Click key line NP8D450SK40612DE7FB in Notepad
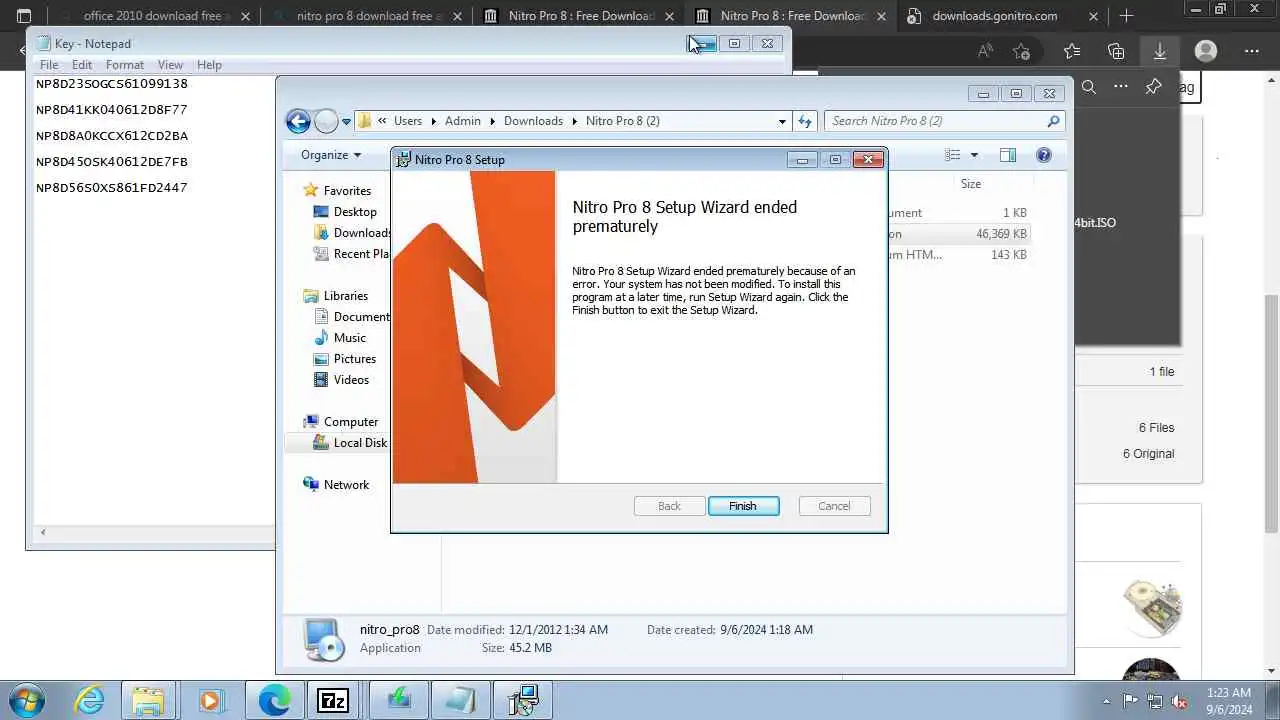1280x720 pixels. [112, 162]
